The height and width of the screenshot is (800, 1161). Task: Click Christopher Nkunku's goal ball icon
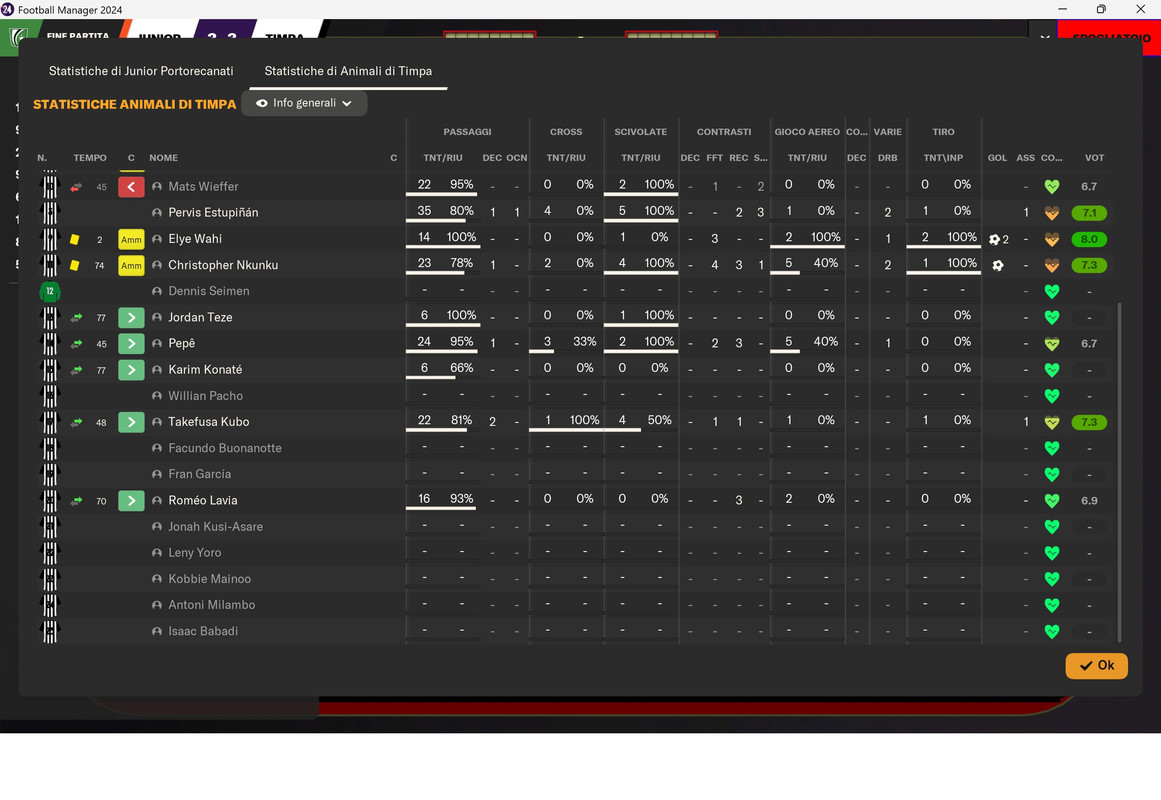click(998, 265)
